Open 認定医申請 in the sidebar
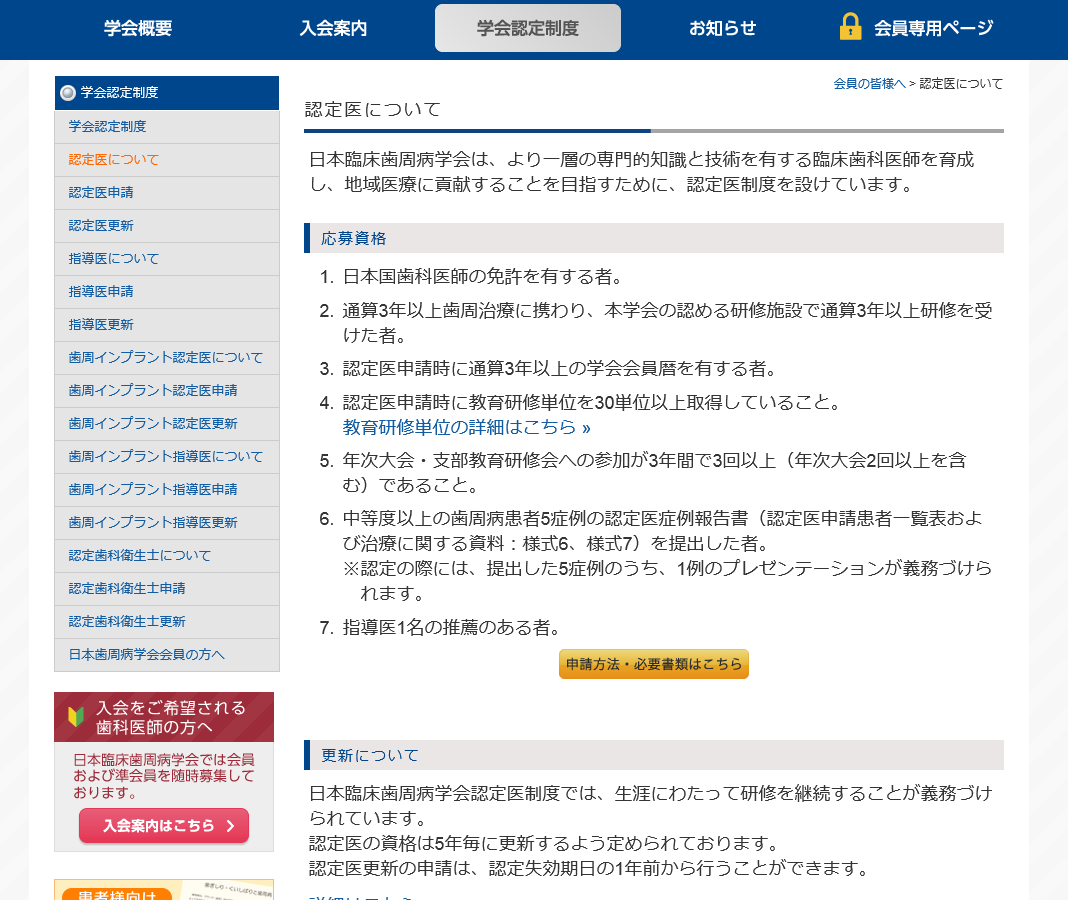The width and height of the screenshot is (1068, 900). [101, 192]
